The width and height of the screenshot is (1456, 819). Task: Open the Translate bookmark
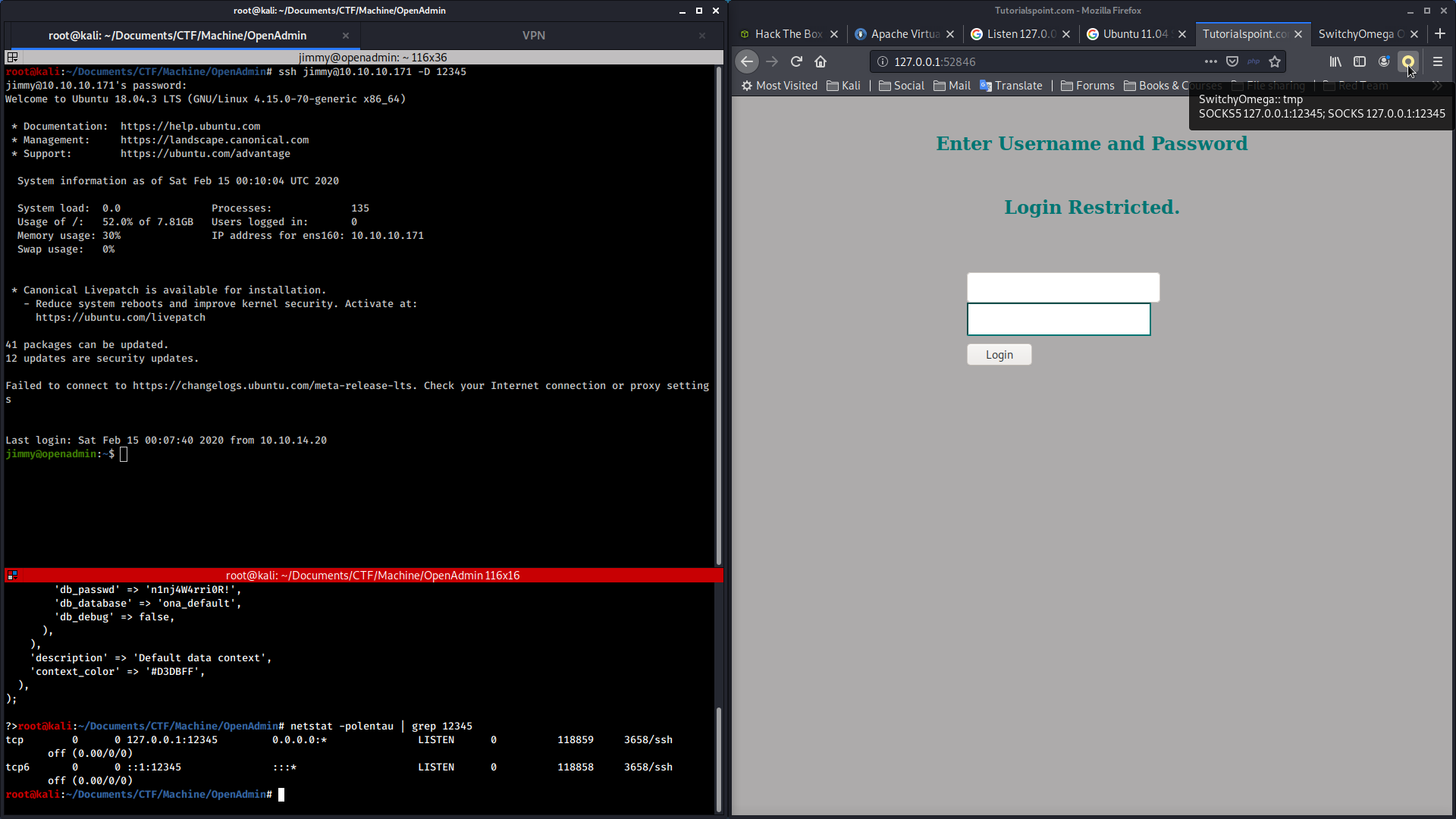pyautogui.click(x=1011, y=86)
